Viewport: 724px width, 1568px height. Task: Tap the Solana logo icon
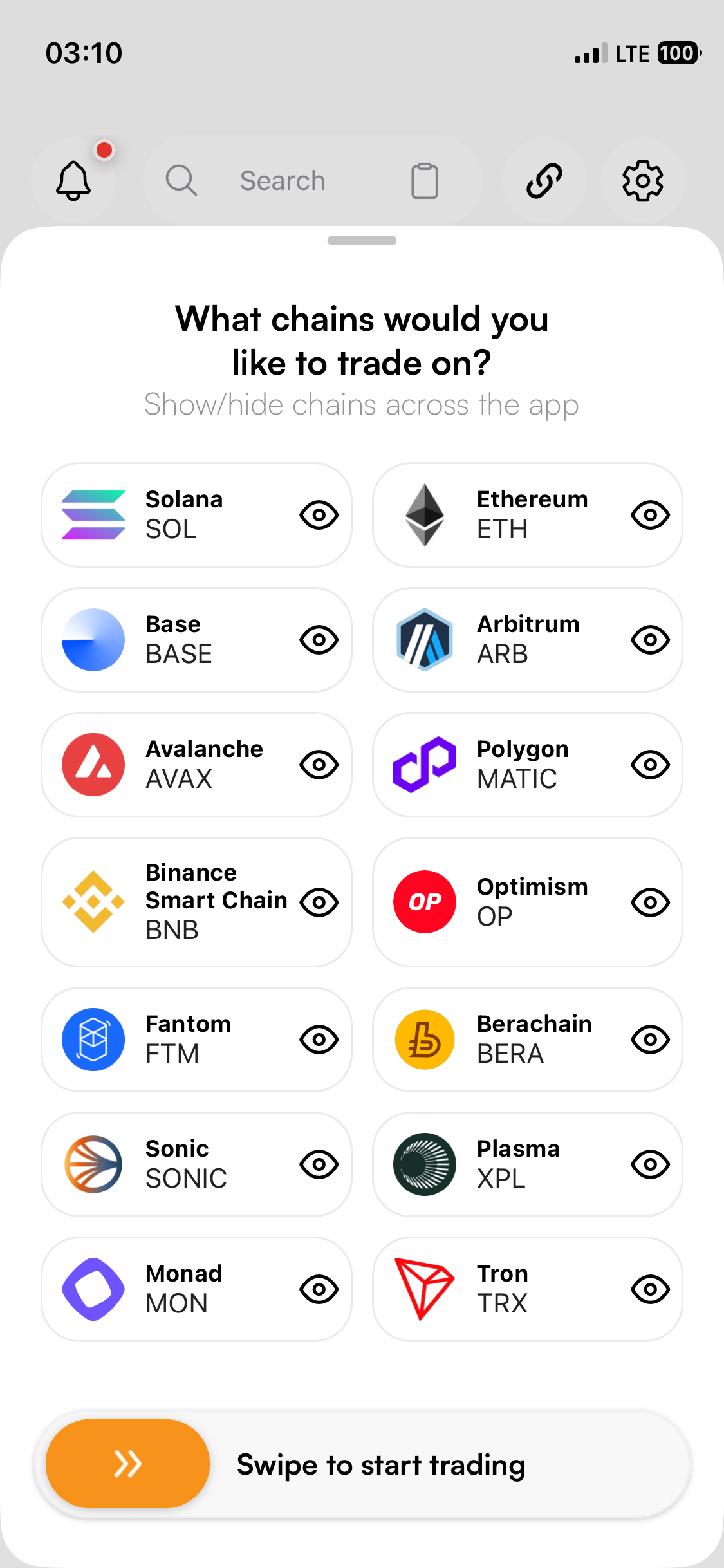point(93,515)
